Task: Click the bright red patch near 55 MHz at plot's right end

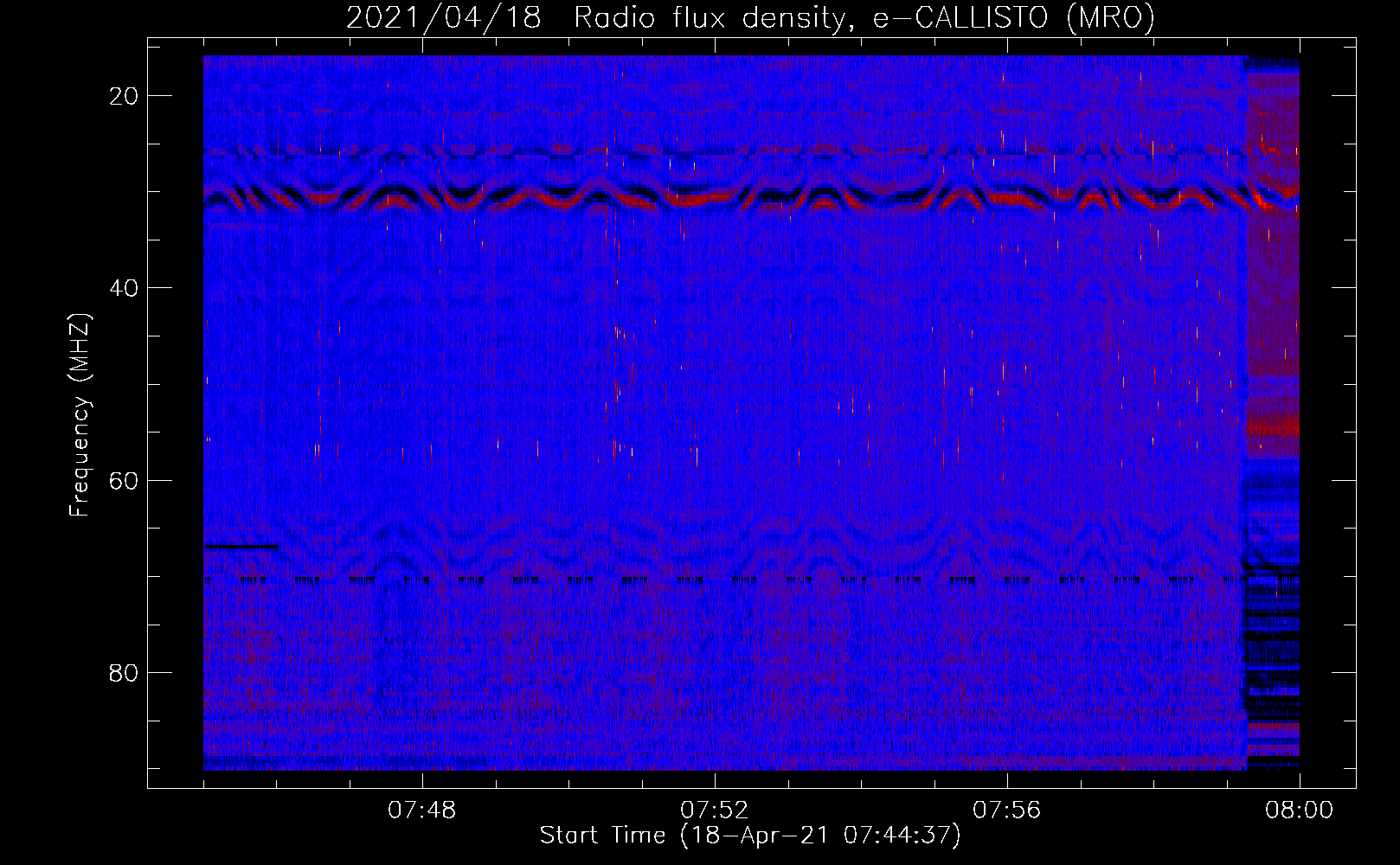Action: (1273, 426)
